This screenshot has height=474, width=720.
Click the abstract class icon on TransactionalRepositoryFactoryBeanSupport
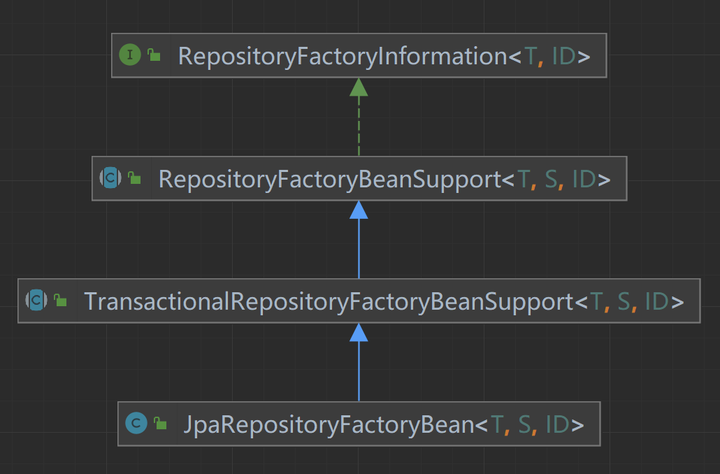point(36,300)
